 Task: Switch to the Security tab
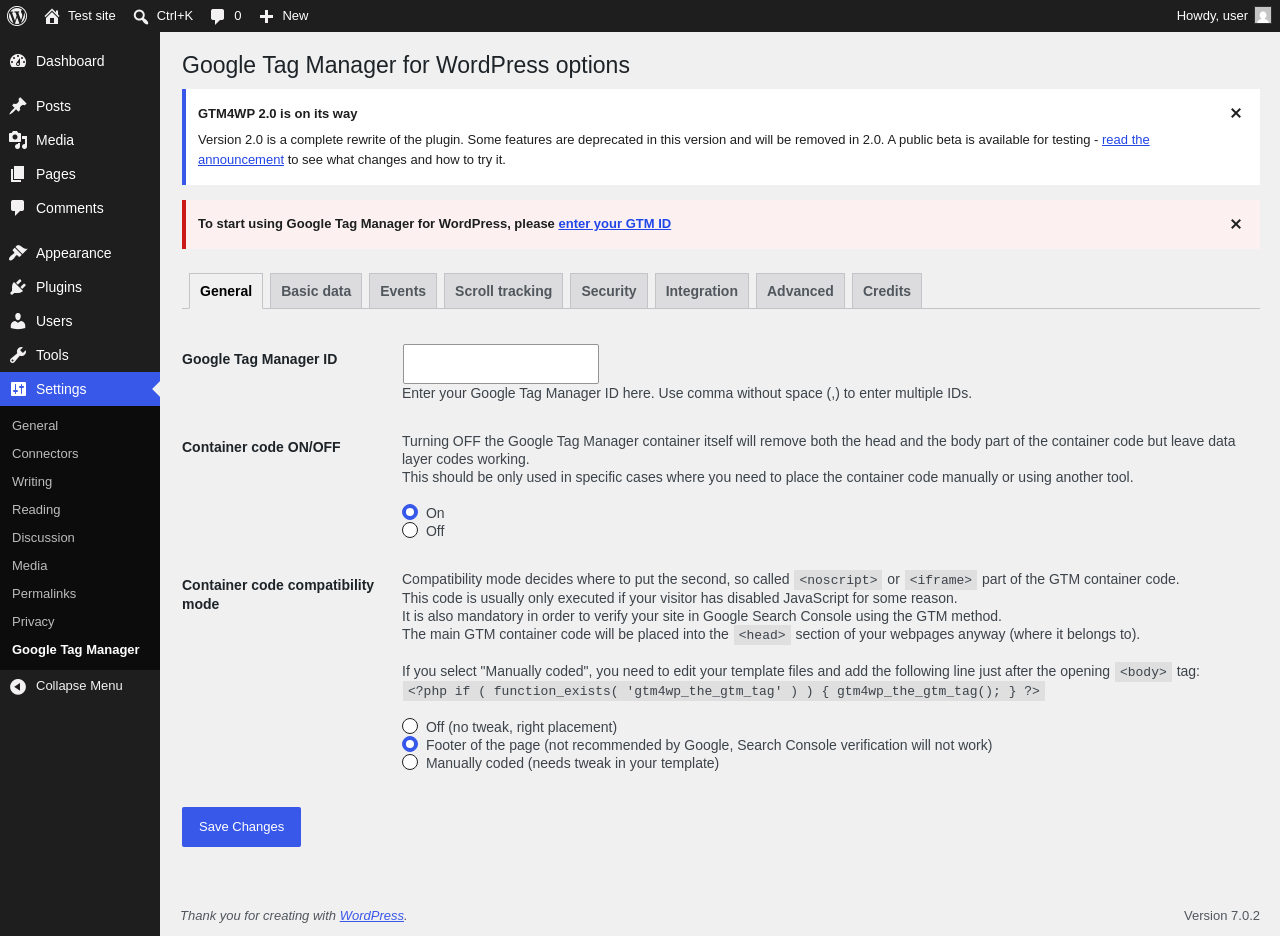pos(609,291)
